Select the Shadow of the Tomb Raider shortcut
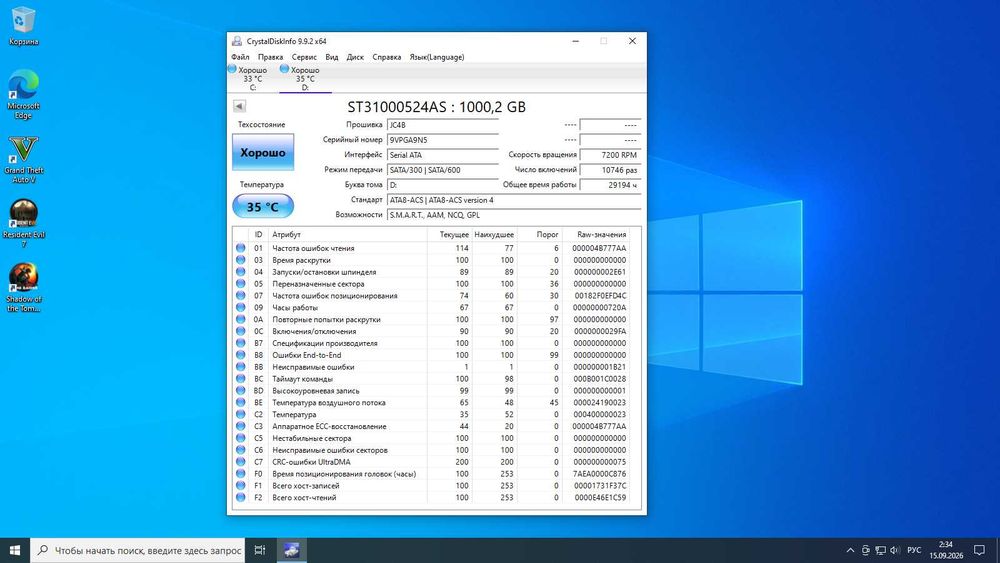This screenshot has height=563, width=1000. pos(23,287)
